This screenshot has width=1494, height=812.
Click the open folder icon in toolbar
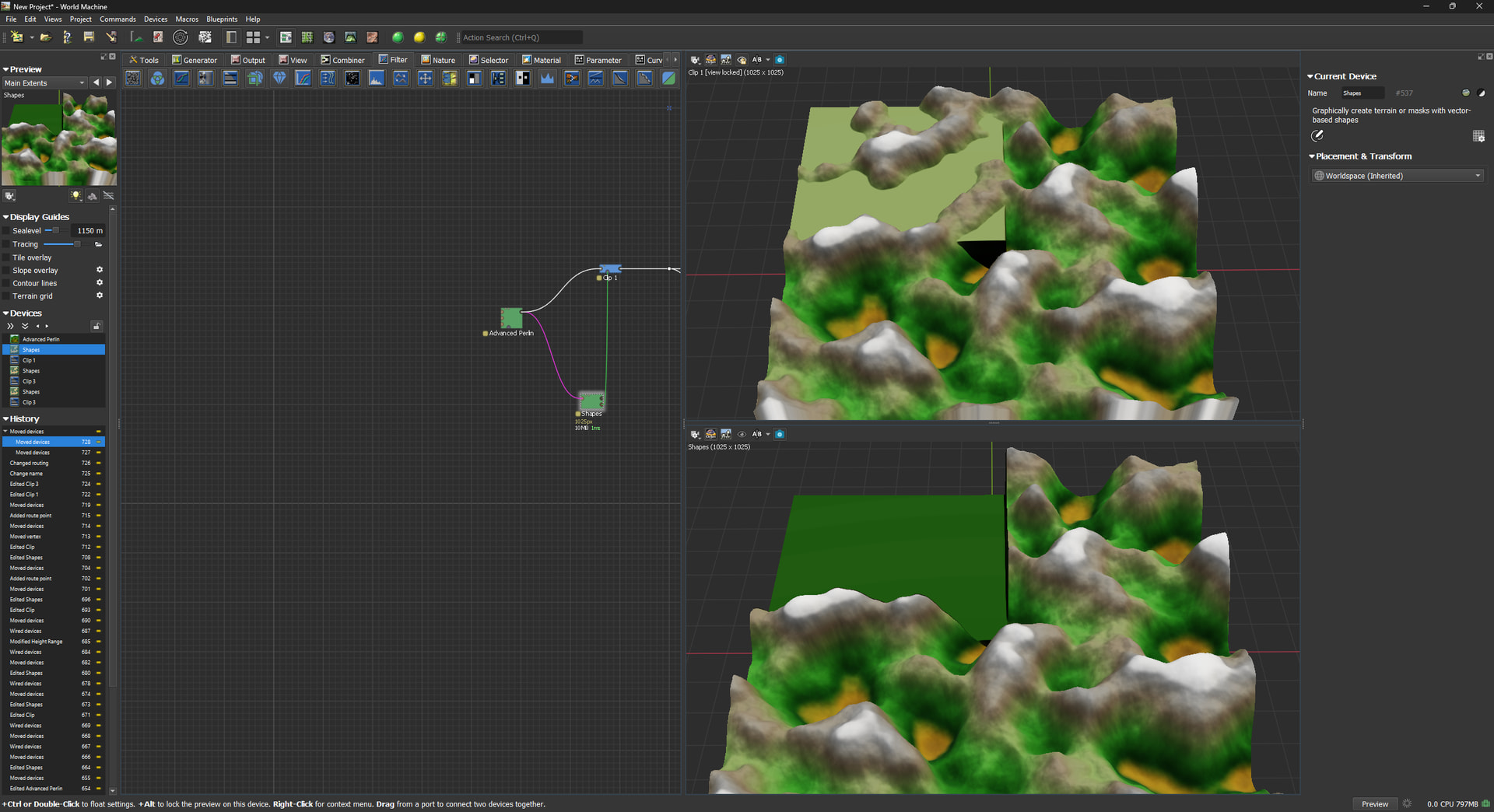pos(46,37)
